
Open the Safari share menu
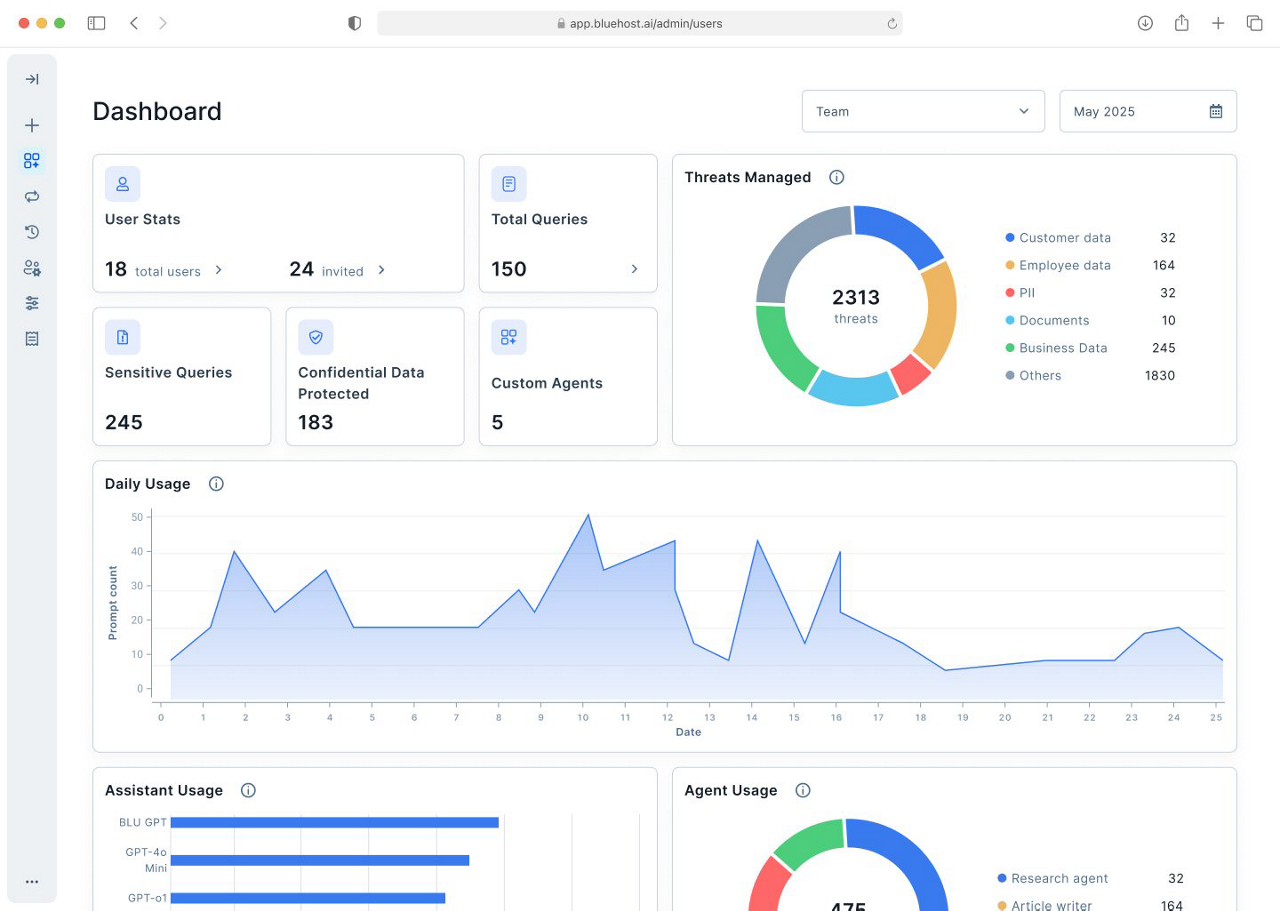tap(1181, 23)
